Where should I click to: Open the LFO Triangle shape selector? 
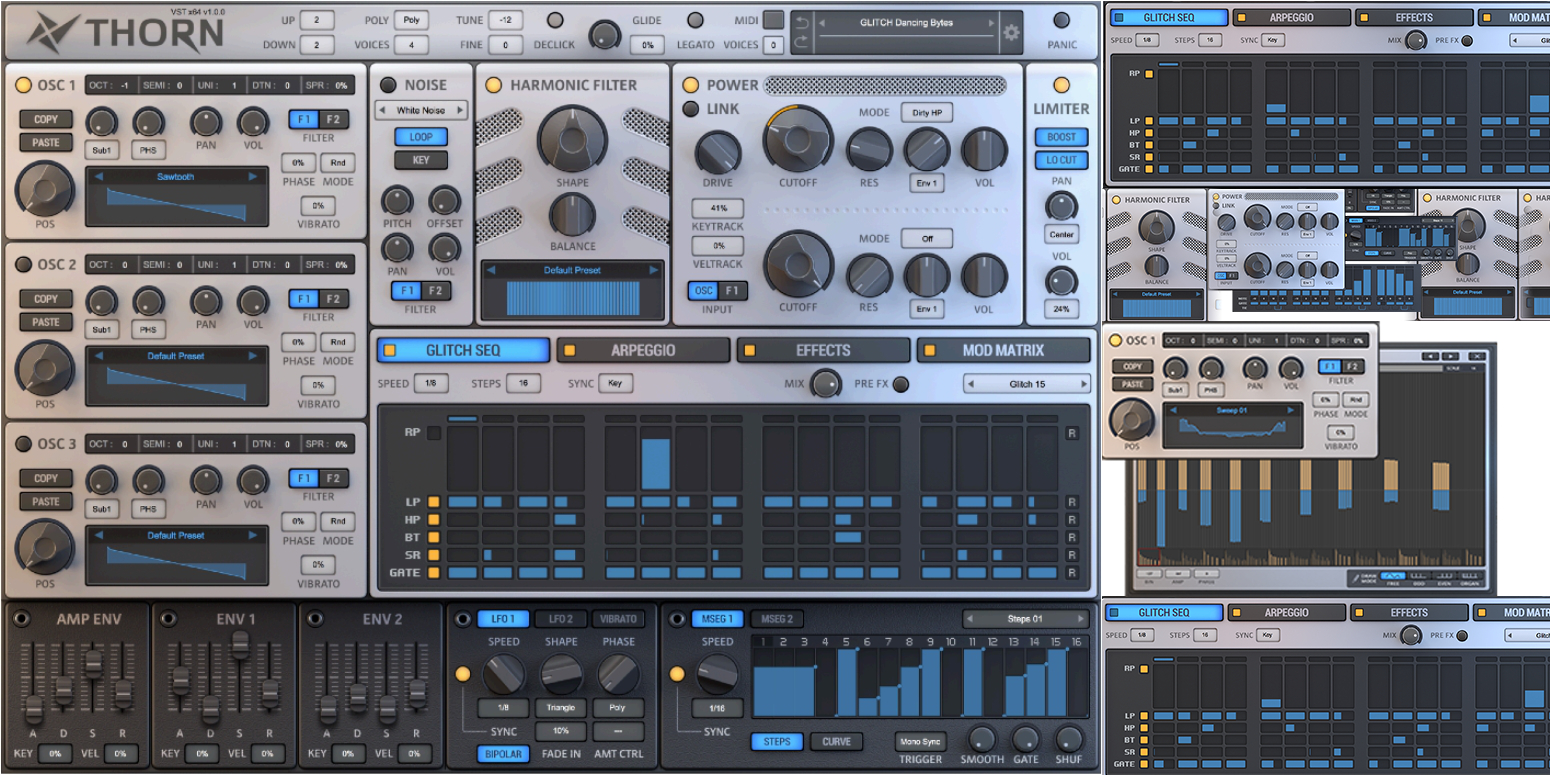point(561,708)
